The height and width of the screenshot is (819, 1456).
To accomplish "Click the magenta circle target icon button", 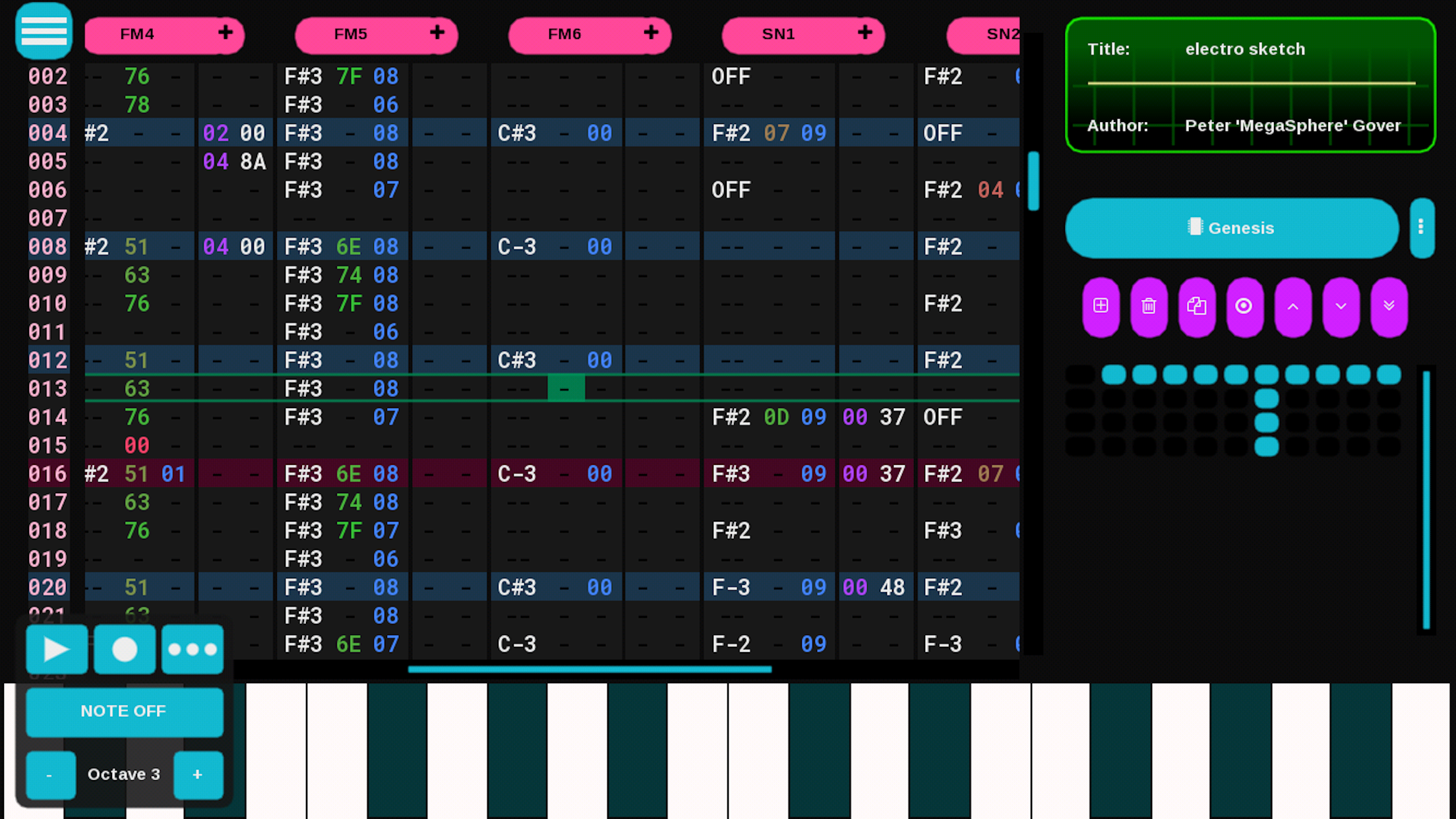I will (1244, 306).
